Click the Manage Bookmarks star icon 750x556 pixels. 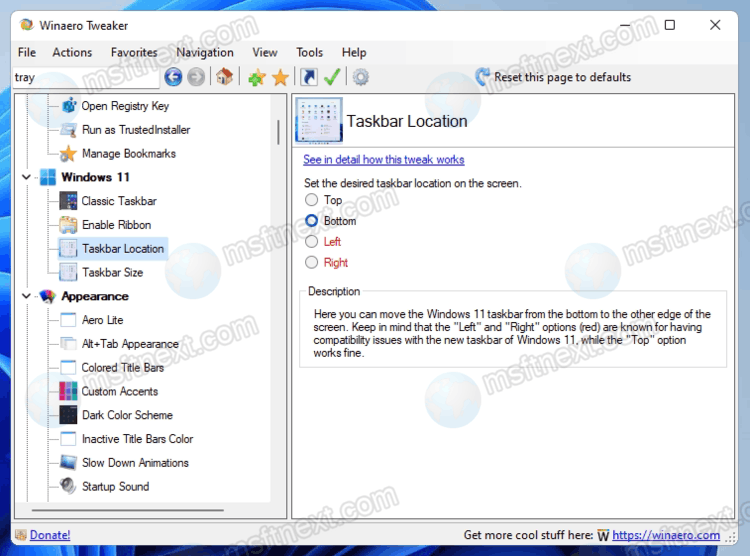pyautogui.click(x=68, y=154)
